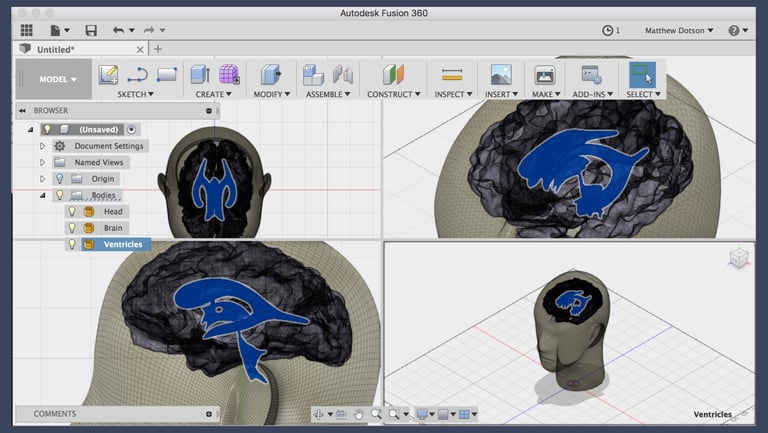Open the SKETCH menu
This screenshot has height=433, width=768.
135,94
